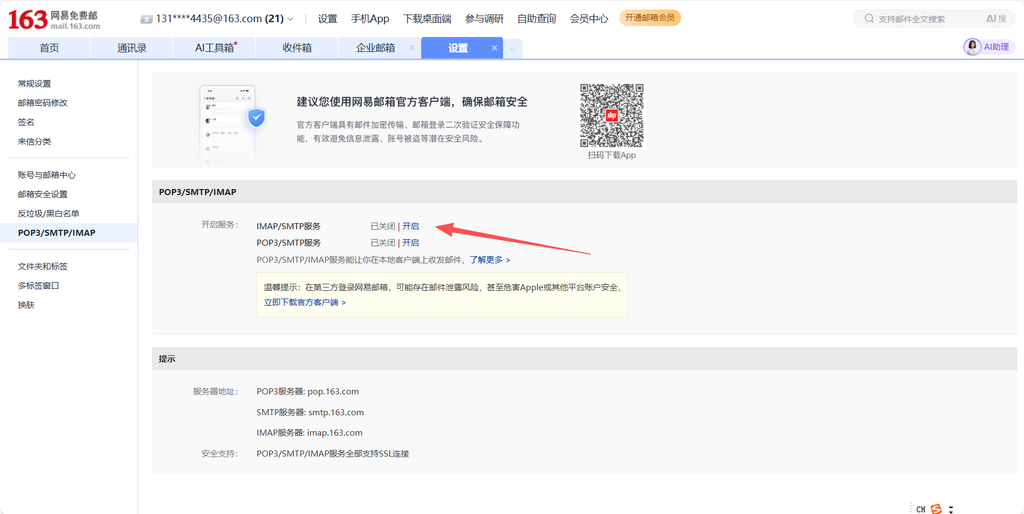1024x514 pixels.
Task: Open 邮箱安全设置 in the sidebar
Action: 42,194
